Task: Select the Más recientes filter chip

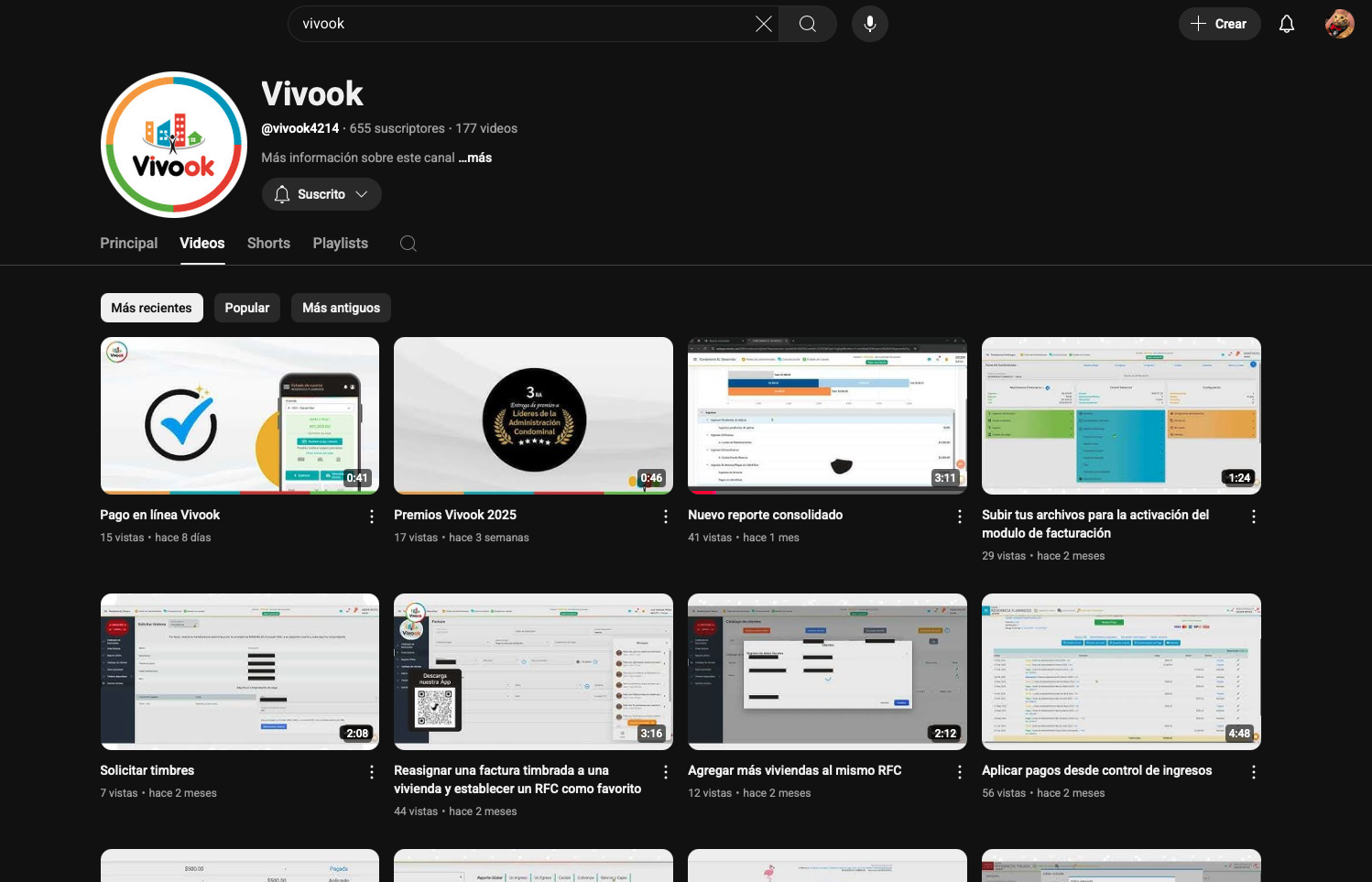Action: (x=151, y=308)
